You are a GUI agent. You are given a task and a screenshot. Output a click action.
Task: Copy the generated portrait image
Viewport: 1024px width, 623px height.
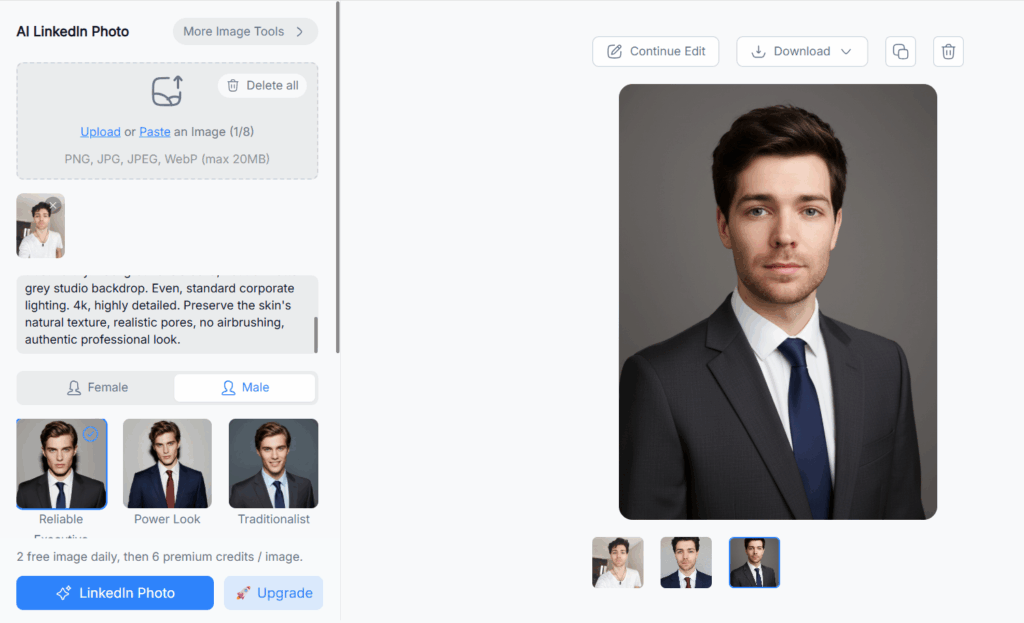[x=900, y=51]
